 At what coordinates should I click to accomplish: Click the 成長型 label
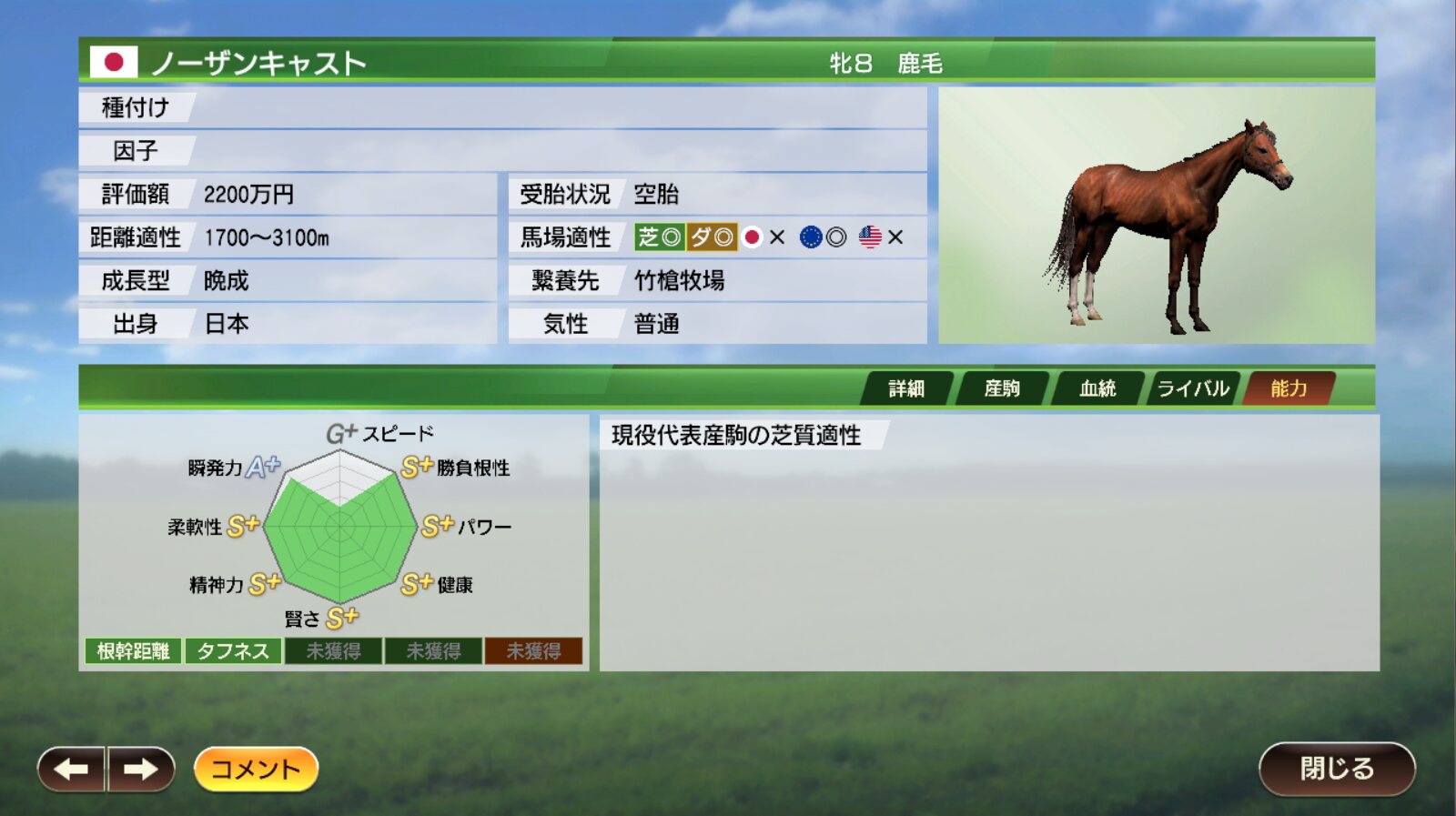(x=136, y=280)
